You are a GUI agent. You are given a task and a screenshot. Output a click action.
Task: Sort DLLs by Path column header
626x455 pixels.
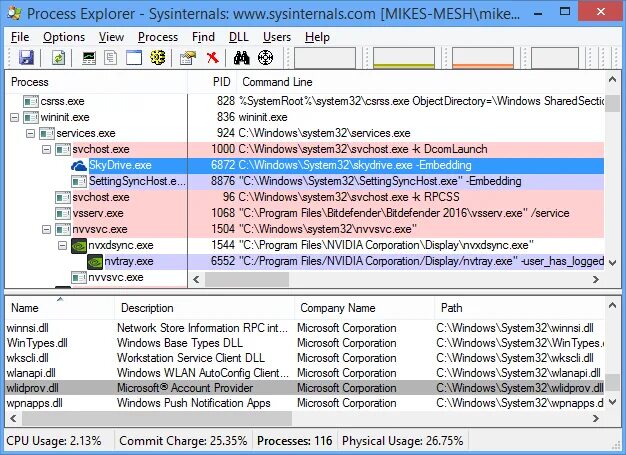click(519, 308)
